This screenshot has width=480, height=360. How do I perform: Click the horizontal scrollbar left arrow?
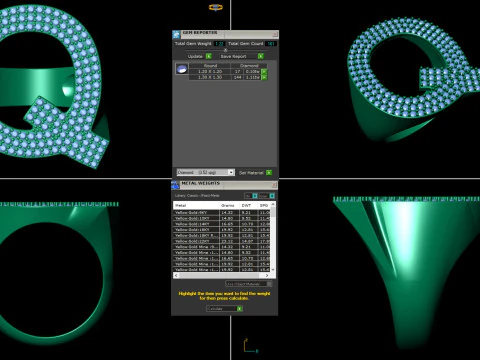[x=176, y=275]
